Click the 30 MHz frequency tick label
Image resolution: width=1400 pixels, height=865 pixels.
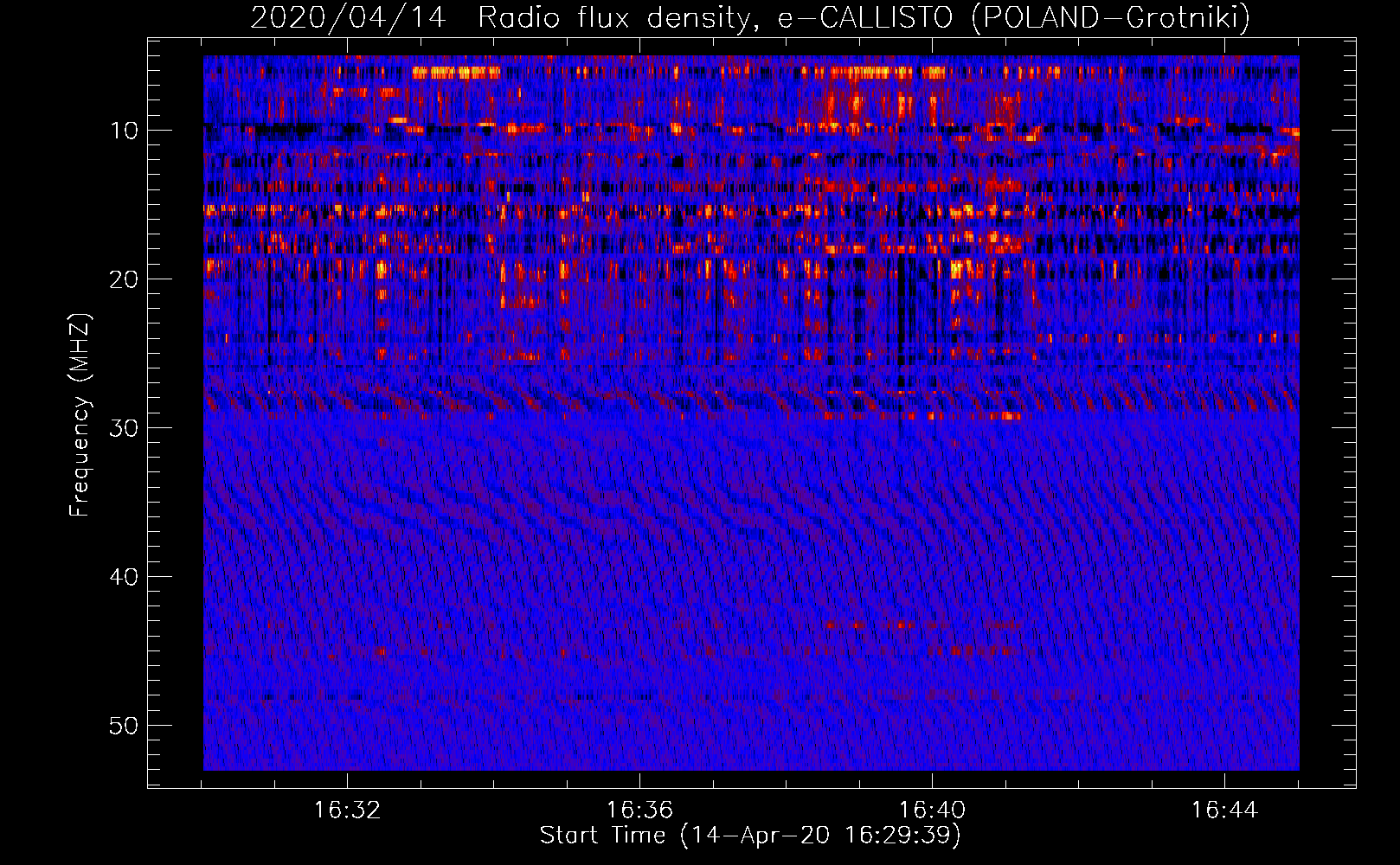(x=124, y=428)
